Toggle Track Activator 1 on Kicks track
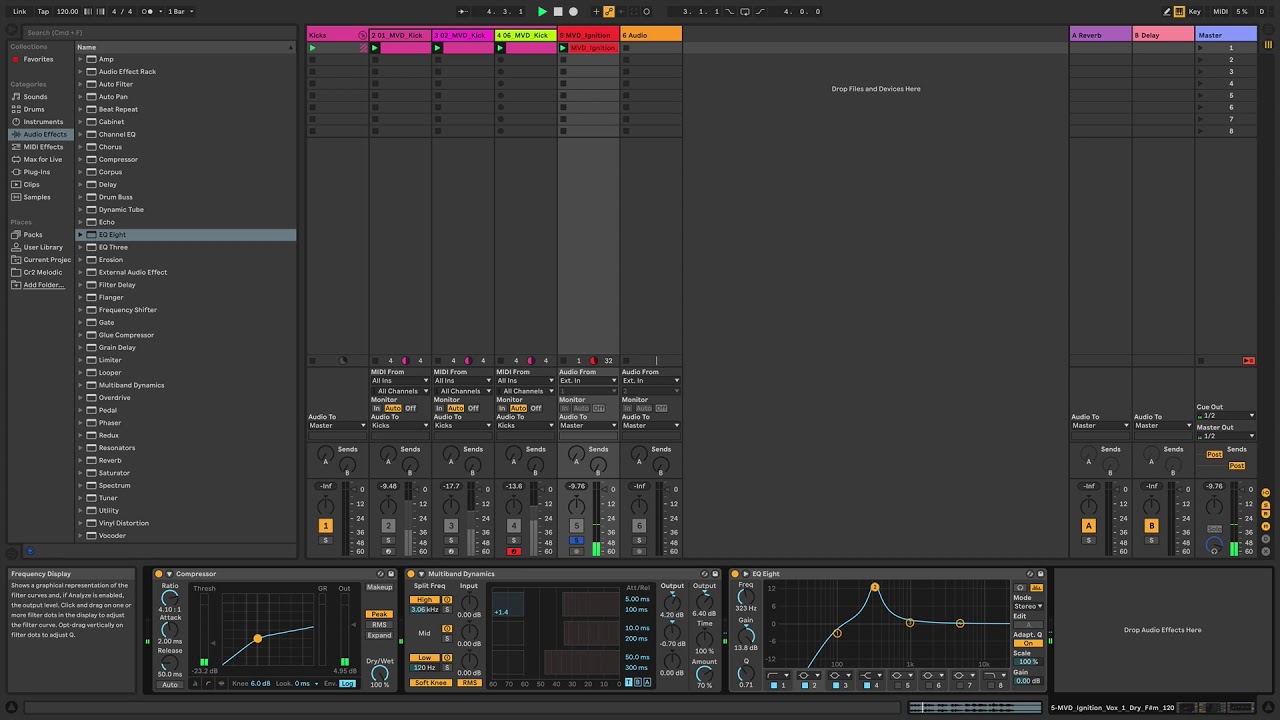This screenshot has height=720, width=1280. pyautogui.click(x=325, y=526)
